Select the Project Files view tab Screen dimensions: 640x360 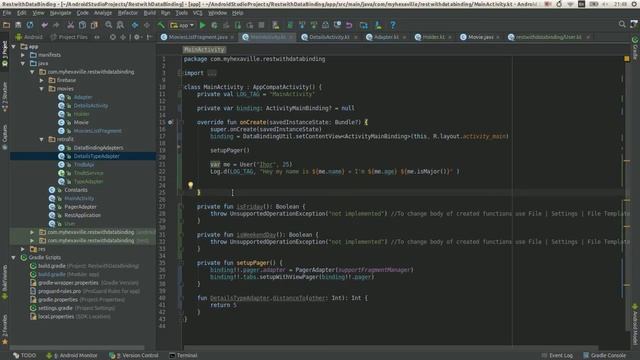click(x=69, y=37)
